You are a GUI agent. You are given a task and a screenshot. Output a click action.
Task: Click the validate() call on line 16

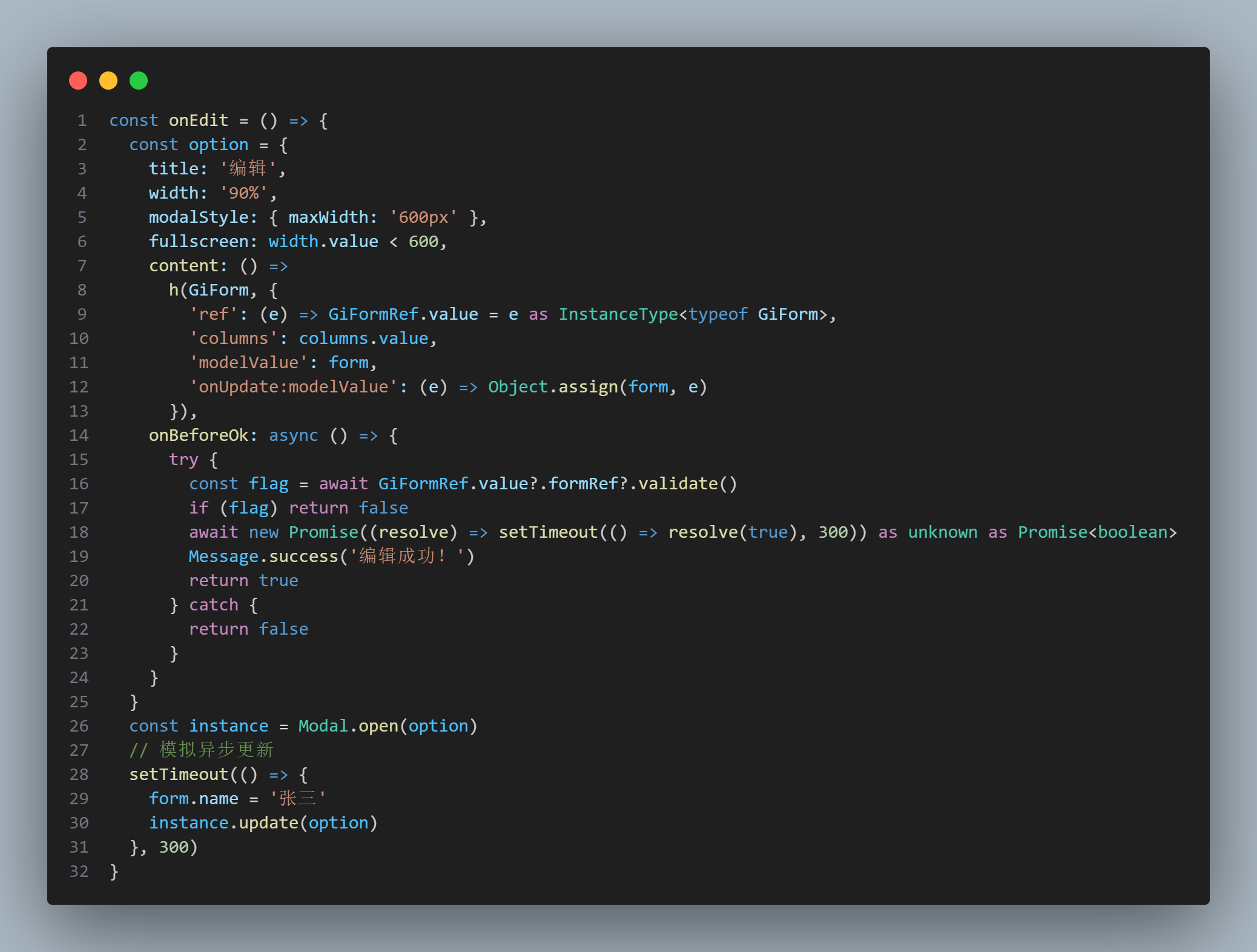point(688,484)
